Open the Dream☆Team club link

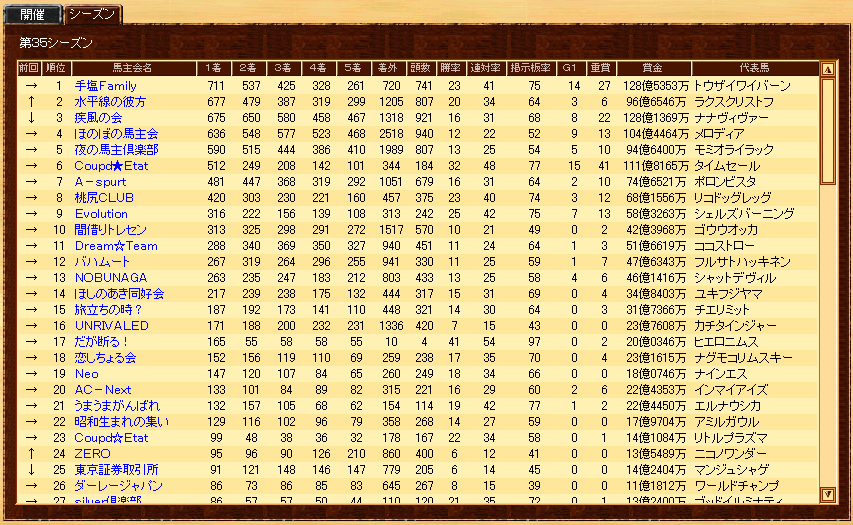click(x=116, y=246)
